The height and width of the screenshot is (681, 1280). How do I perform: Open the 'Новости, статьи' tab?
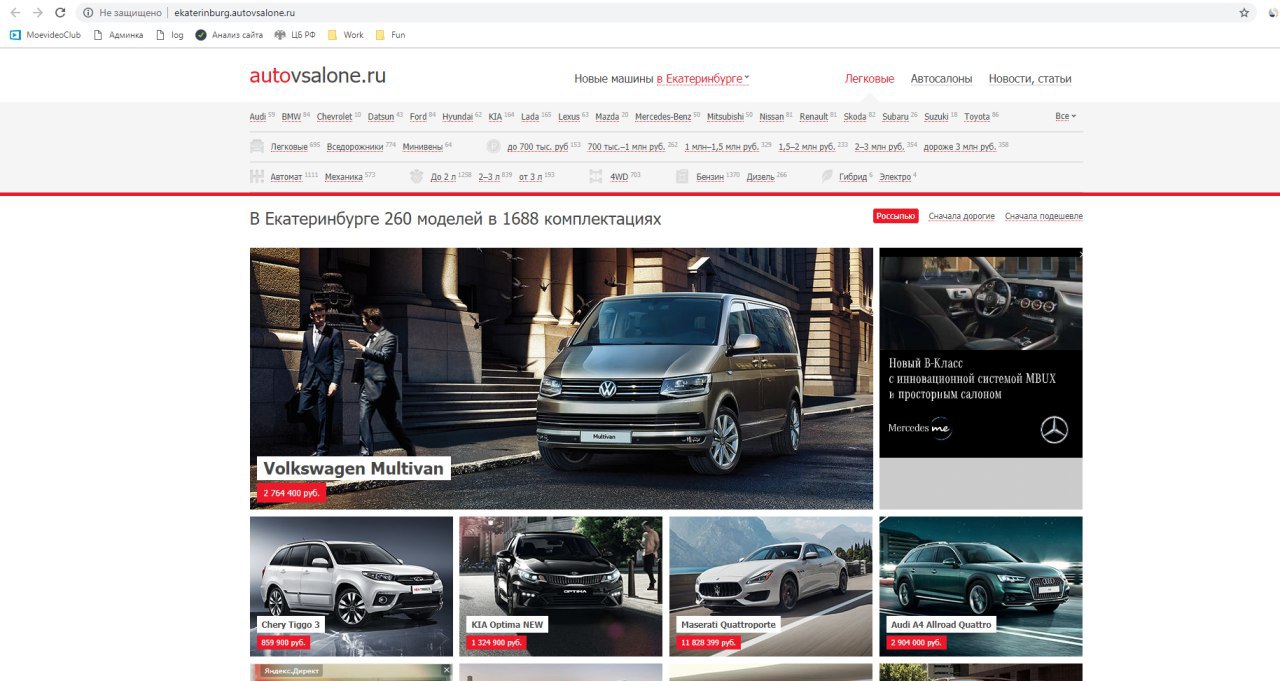(1030, 79)
